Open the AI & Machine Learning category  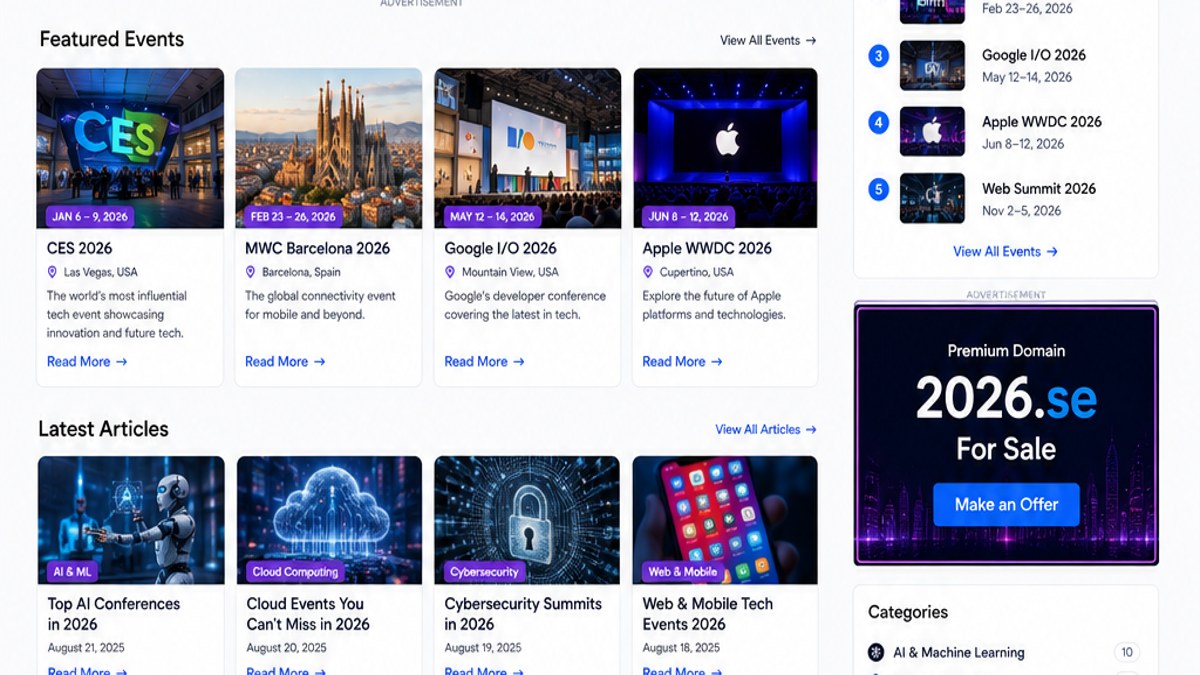958,652
